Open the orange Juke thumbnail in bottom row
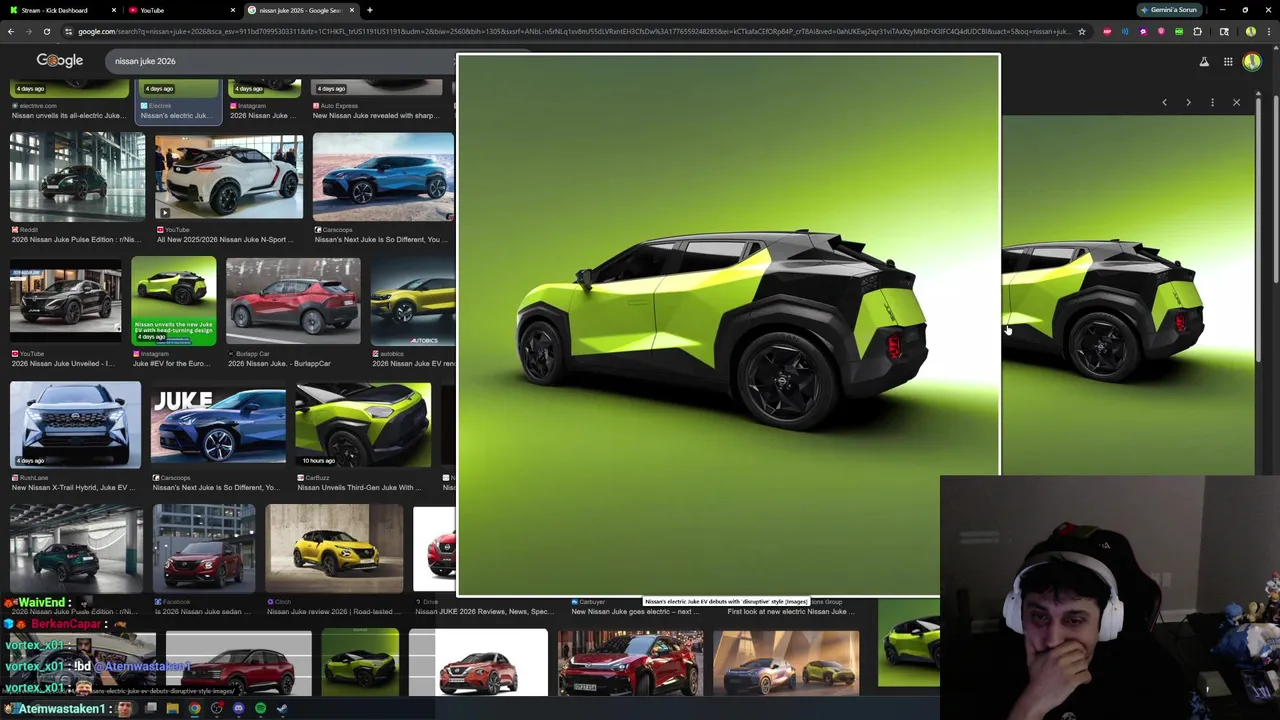Image resolution: width=1280 pixels, height=720 pixels. (478, 662)
